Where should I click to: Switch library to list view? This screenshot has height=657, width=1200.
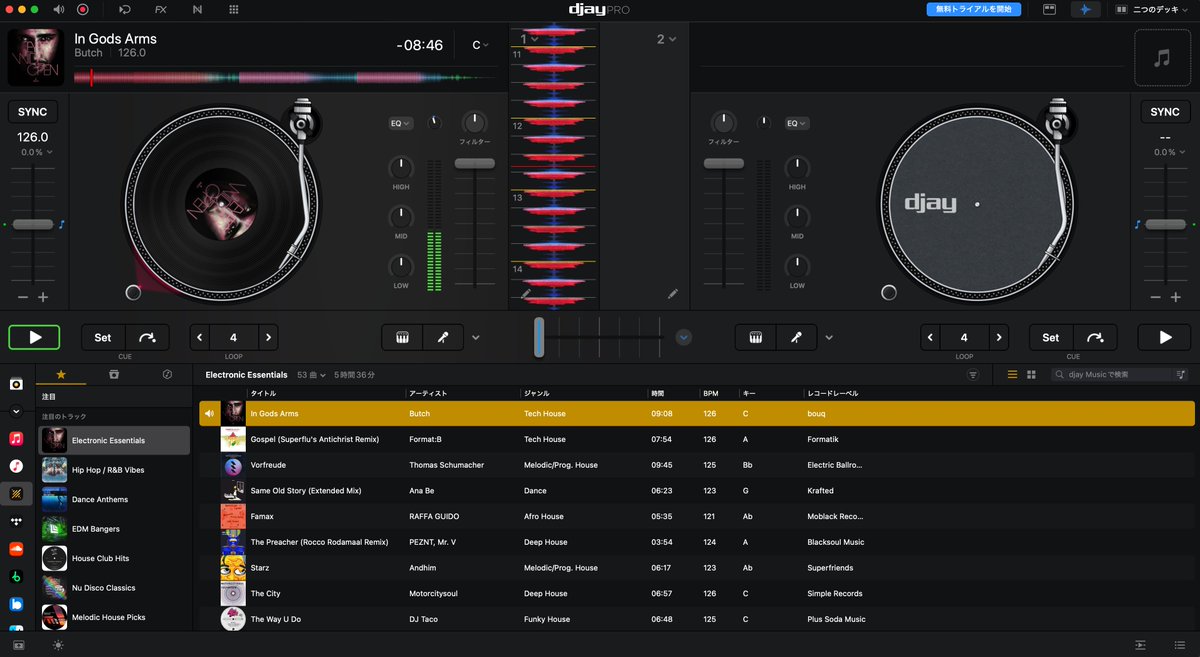tap(1012, 374)
